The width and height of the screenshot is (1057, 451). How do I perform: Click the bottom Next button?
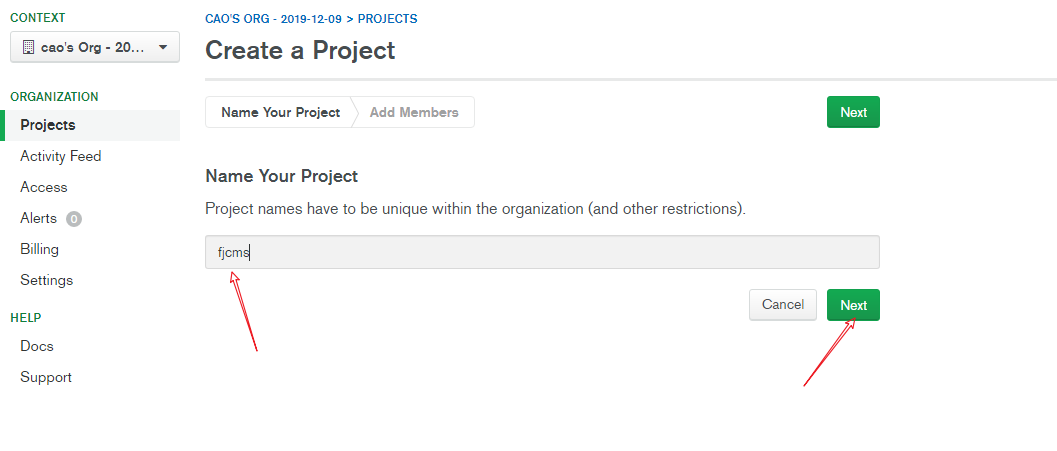tap(853, 305)
